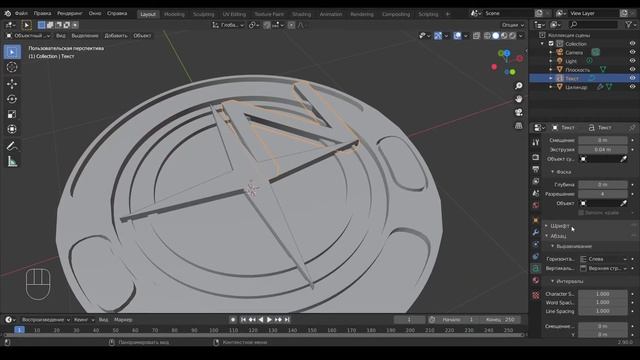
Task: Toggle viewport overlays button
Action: pyautogui.click(x=457, y=36)
